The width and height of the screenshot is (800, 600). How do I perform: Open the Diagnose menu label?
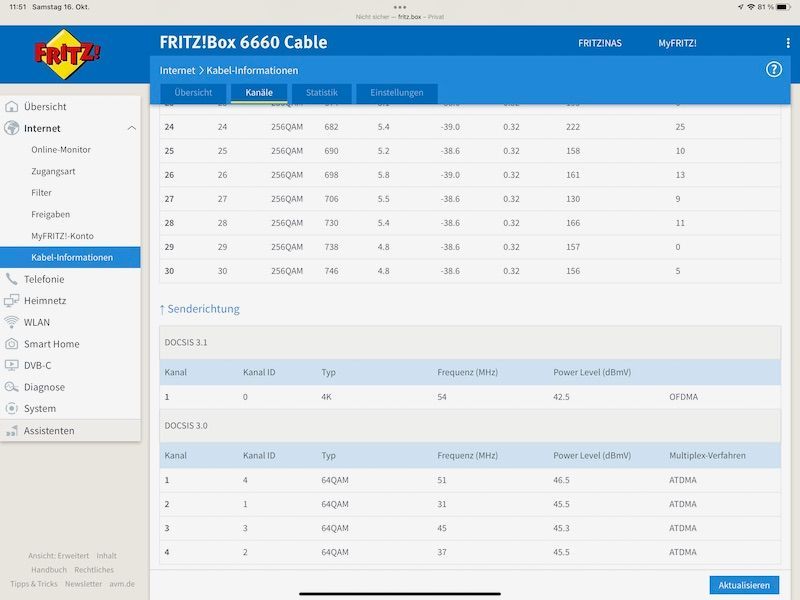(44, 387)
